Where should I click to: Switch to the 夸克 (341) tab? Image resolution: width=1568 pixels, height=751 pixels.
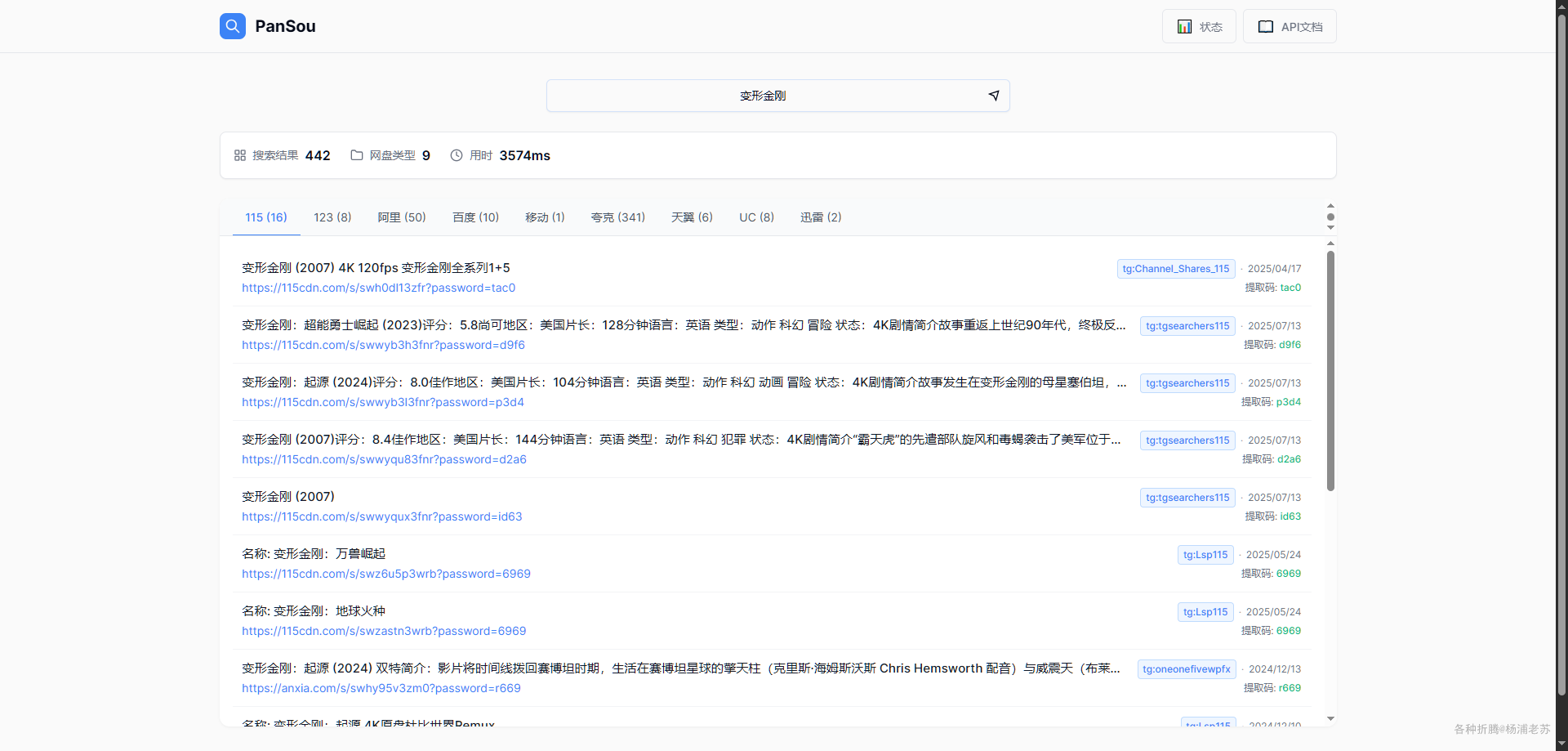coord(618,217)
